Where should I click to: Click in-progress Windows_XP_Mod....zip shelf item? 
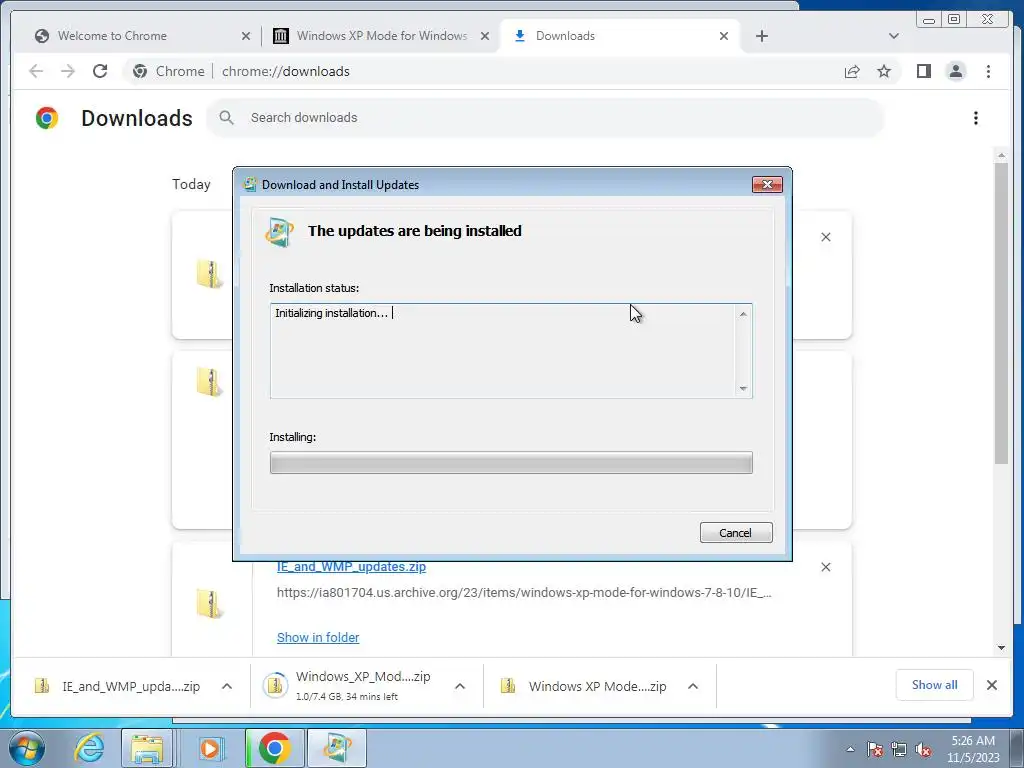347,686
